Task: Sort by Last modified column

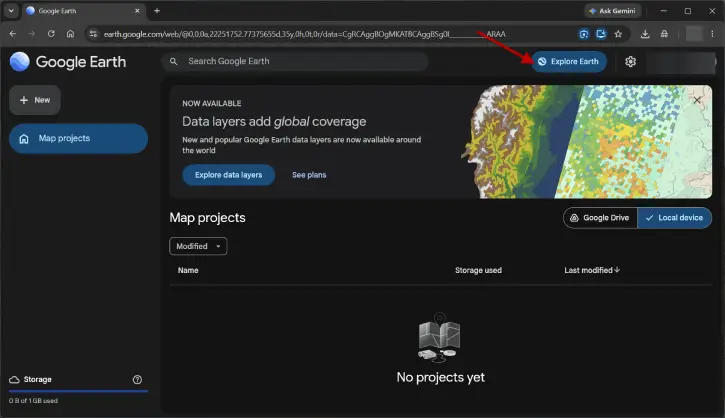Action: tap(592, 270)
